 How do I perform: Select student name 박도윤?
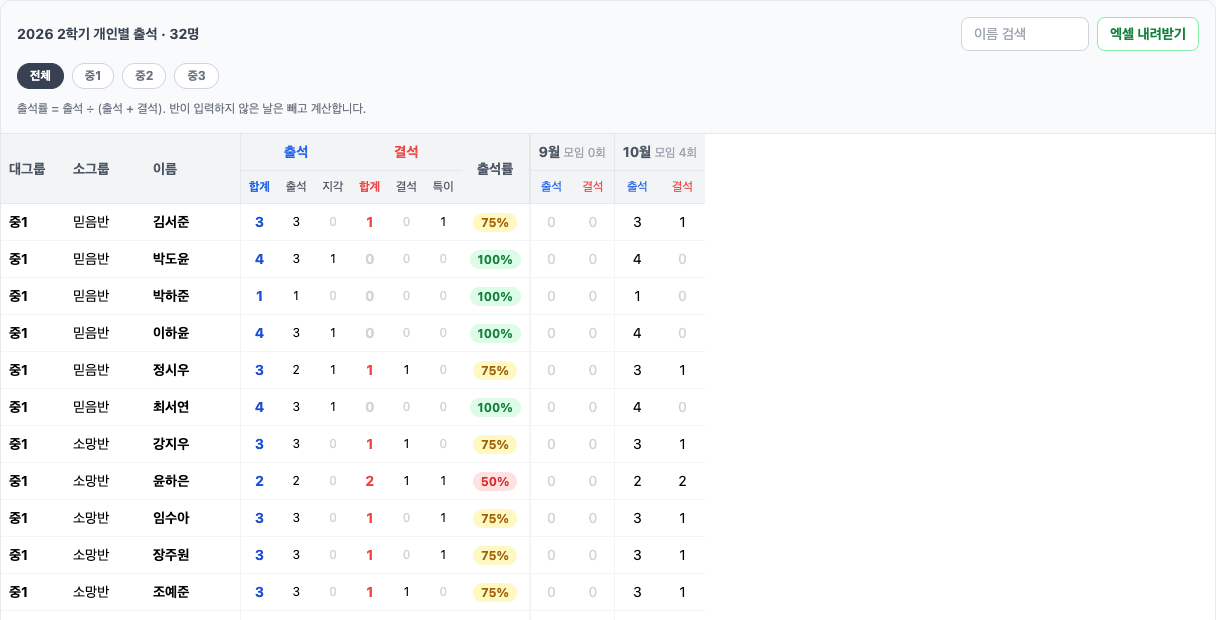click(x=171, y=259)
